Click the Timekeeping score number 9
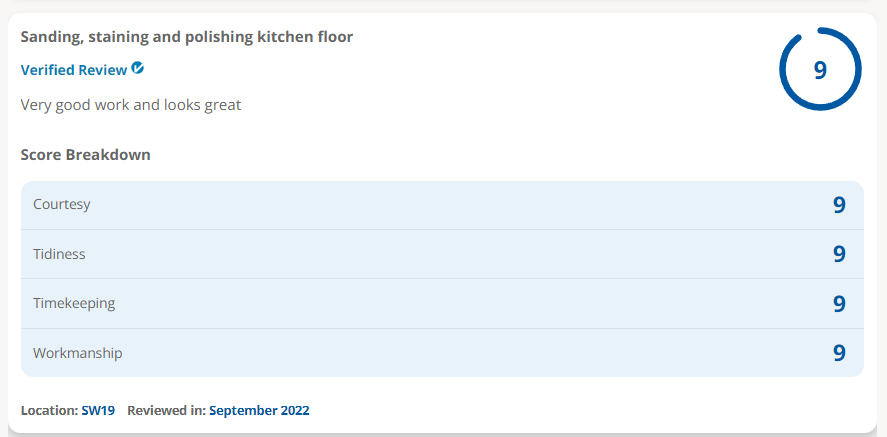Image resolution: width=887 pixels, height=437 pixels. 839,304
